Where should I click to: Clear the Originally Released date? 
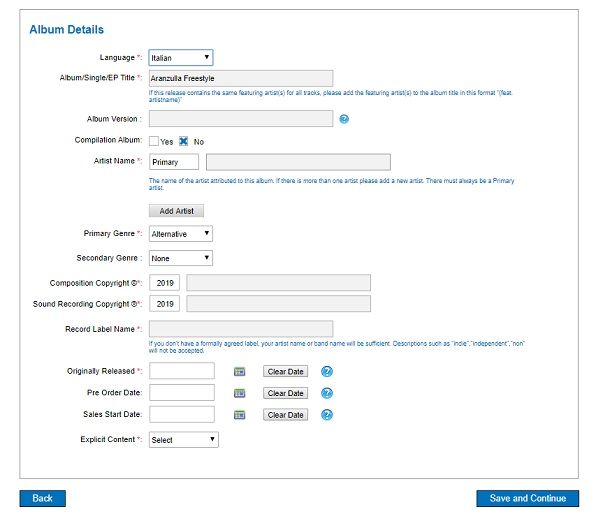[286, 371]
